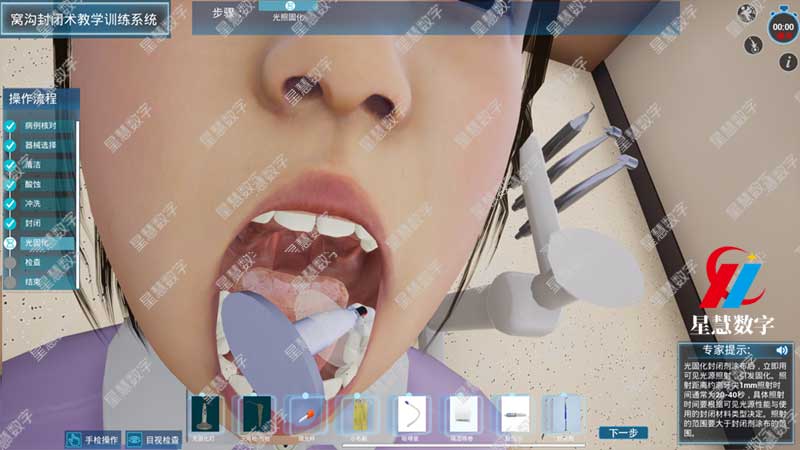Screen dimensions: 800x450
Task: Pick the orange-tipped applicator tool in tray
Action: (307, 414)
